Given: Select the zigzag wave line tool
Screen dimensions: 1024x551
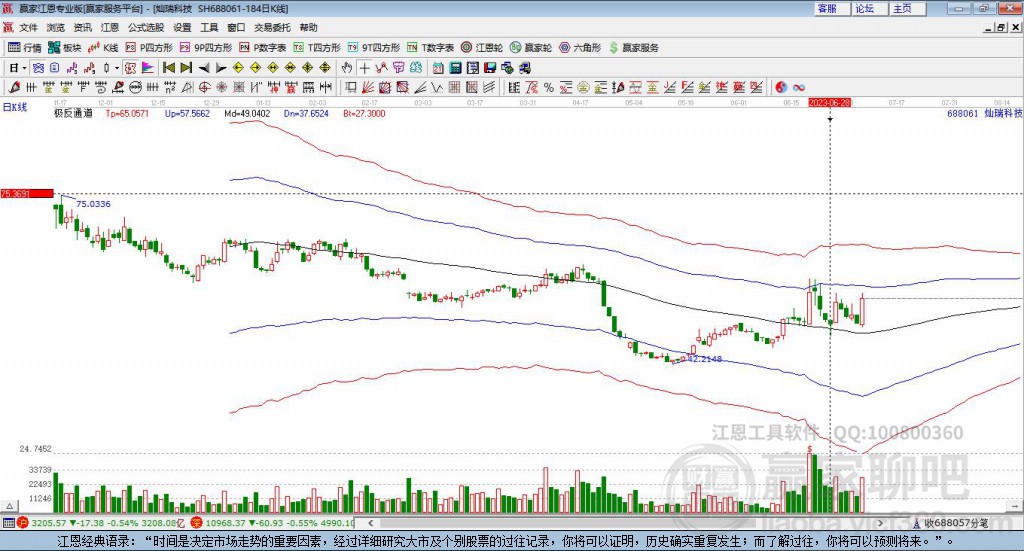Looking at the screenshot, I should pos(436,87).
